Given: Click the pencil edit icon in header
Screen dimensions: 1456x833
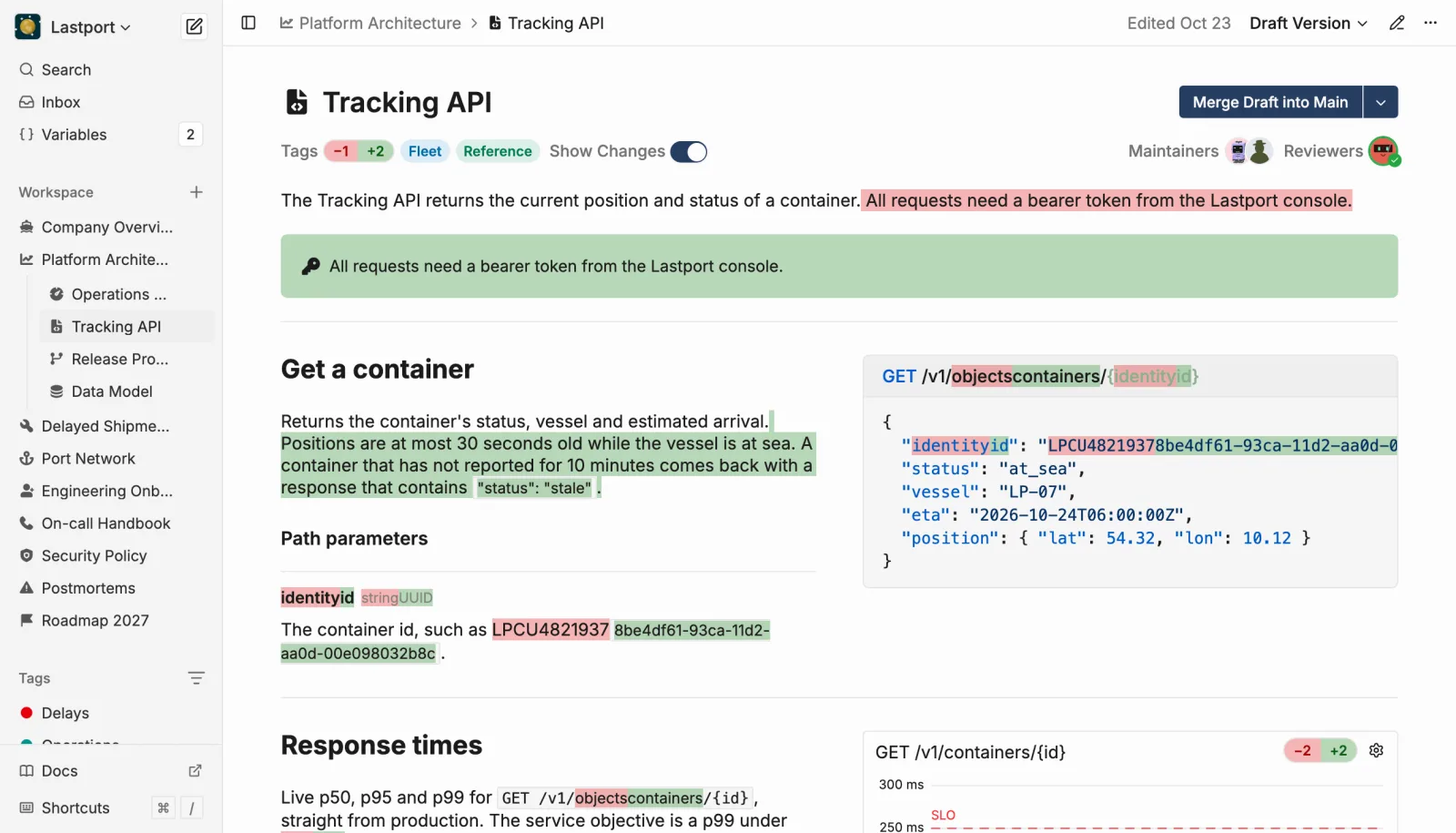Looking at the screenshot, I should [1397, 23].
